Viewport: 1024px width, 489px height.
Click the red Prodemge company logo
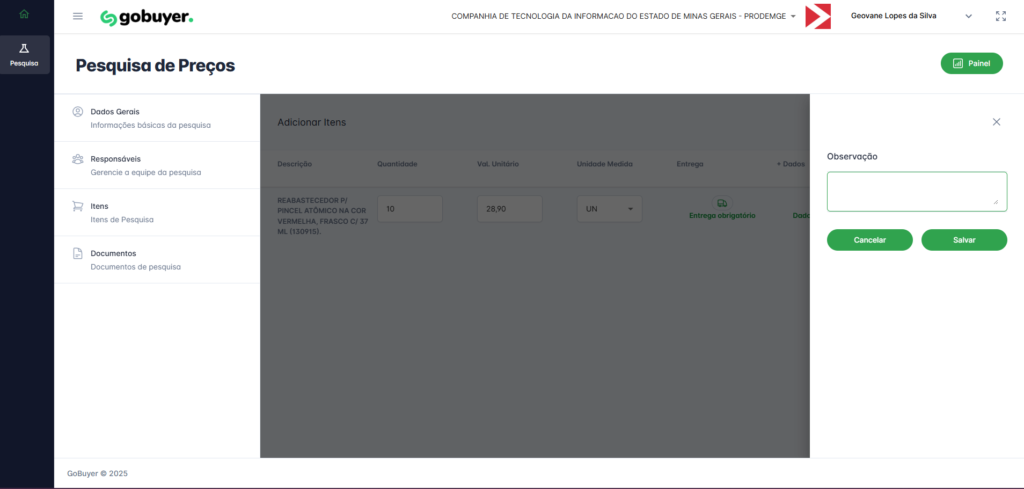click(818, 17)
